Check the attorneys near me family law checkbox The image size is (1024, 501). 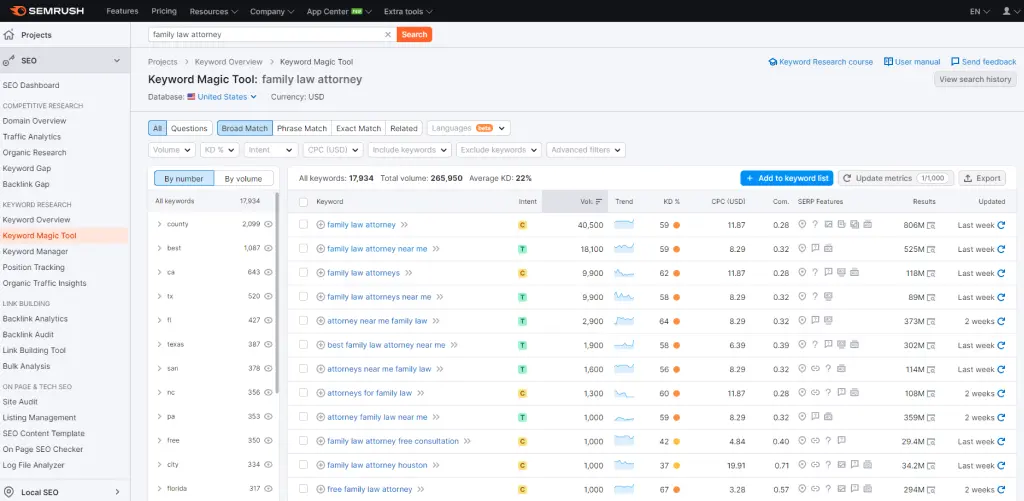(x=303, y=369)
